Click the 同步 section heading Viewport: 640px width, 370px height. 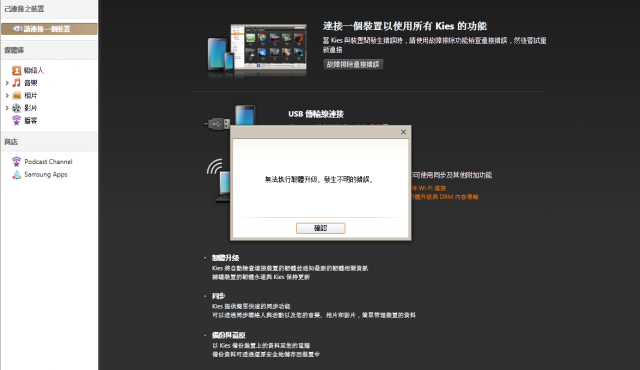(218, 296)
